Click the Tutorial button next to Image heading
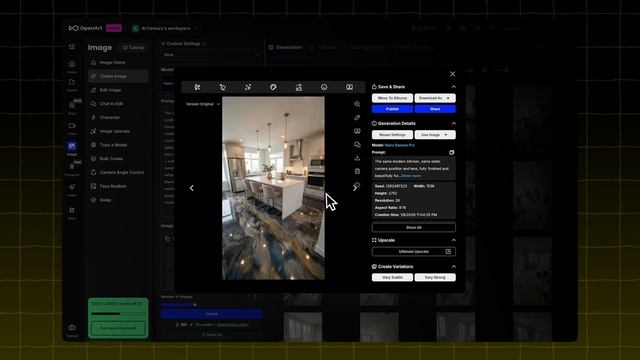640x360 pixels. pyautogui.click(x=133, y=48)
